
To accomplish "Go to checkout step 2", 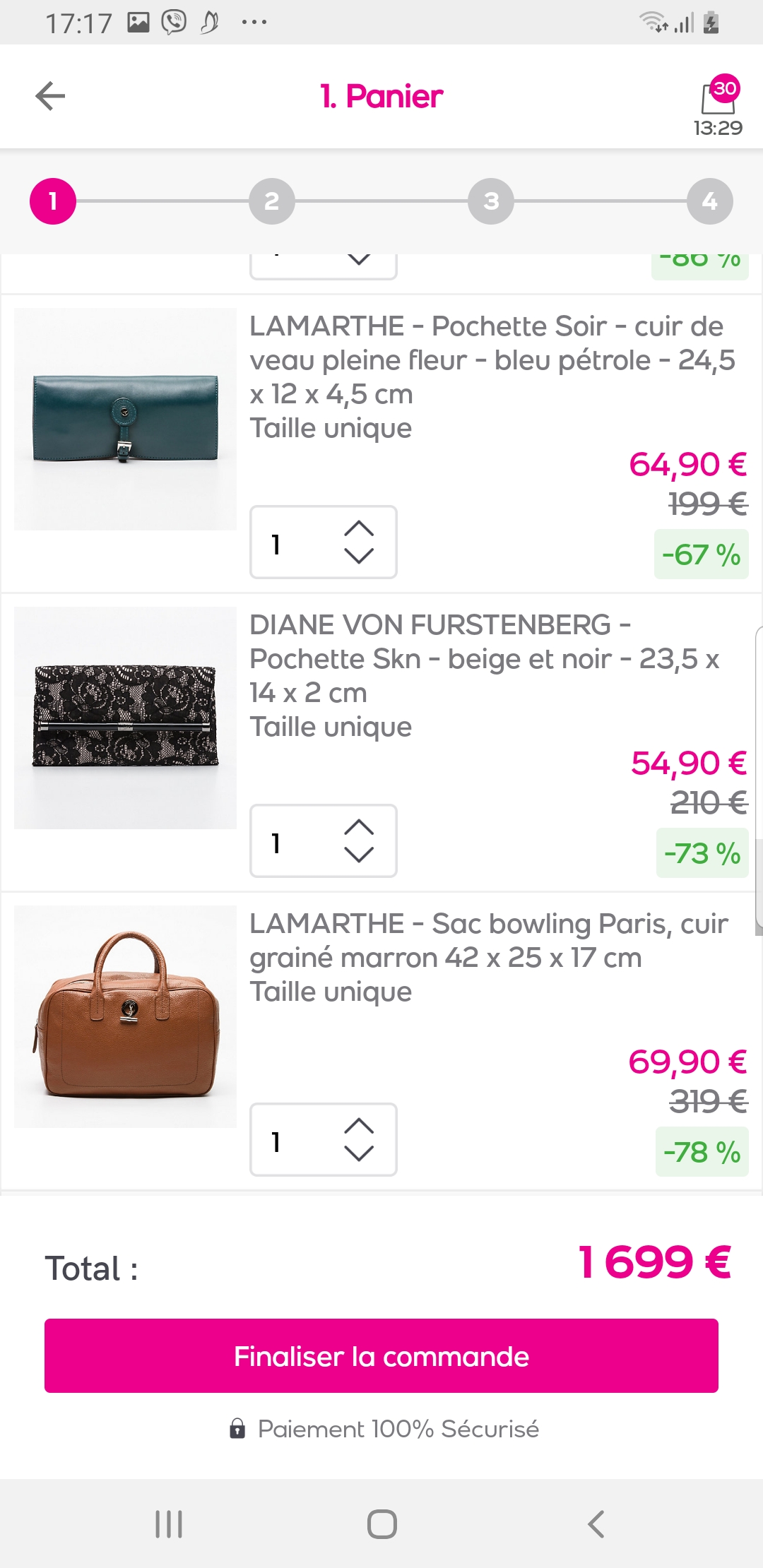I will click(272, 201).
